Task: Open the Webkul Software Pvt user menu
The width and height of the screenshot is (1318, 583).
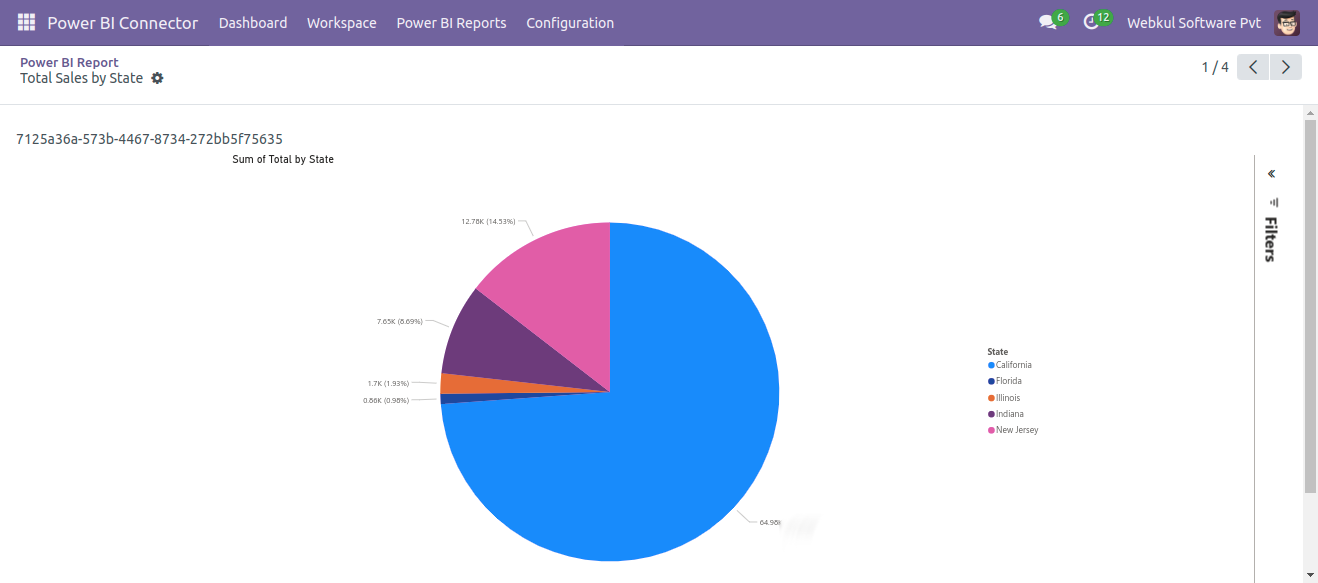Action: tap(1193, 22)
